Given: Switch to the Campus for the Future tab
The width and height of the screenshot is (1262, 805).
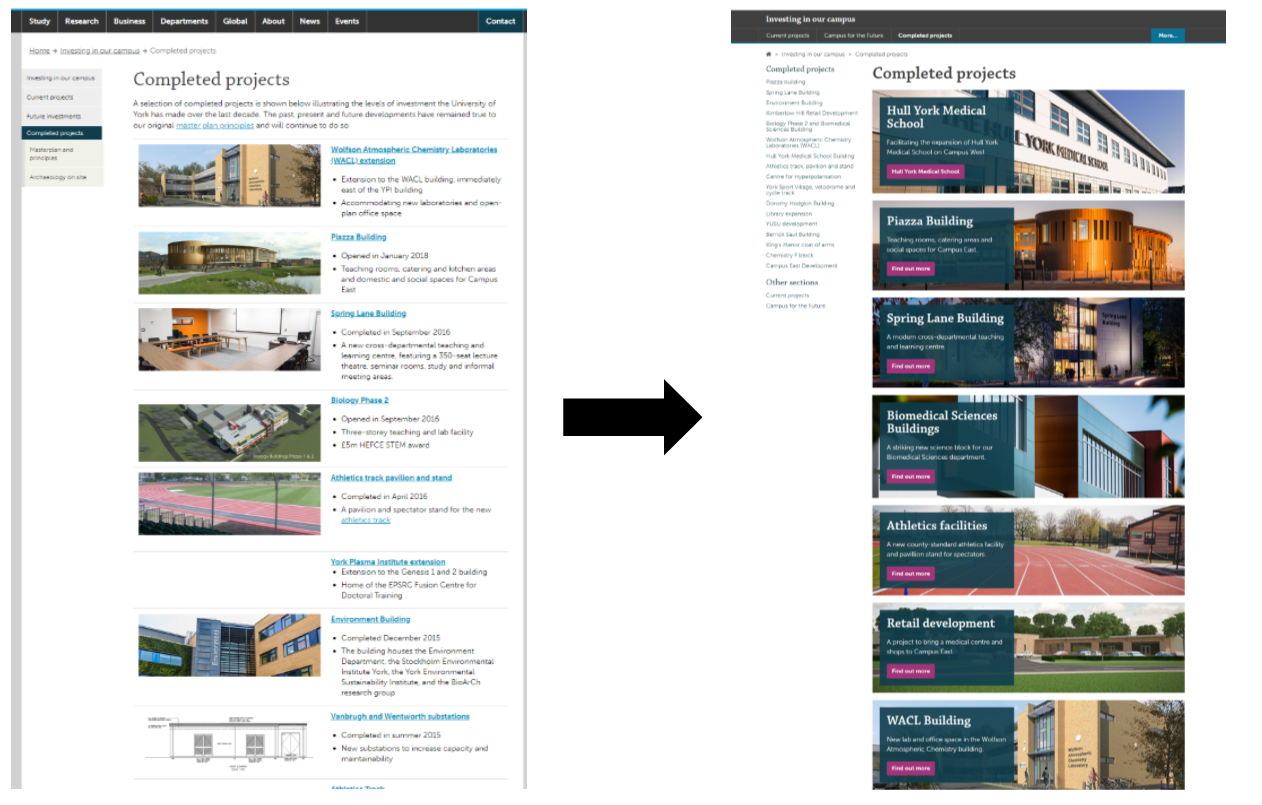Looking at the screenshot, I should tap(853, 35).
